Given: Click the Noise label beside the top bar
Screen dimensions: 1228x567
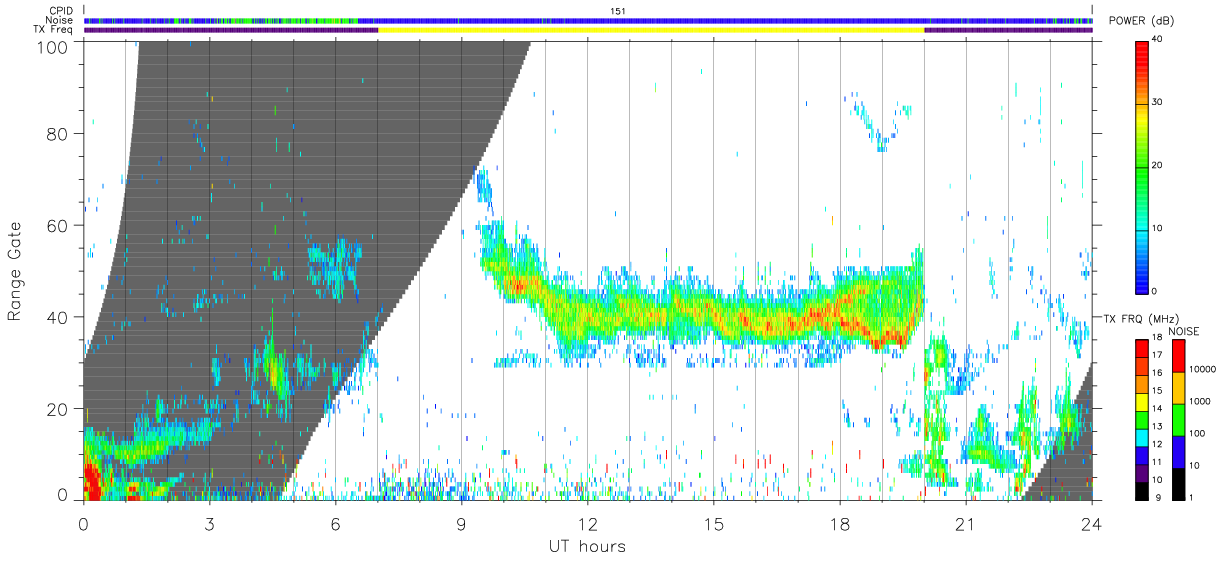Looking at the screenshot, I should [x=59, y=20].
